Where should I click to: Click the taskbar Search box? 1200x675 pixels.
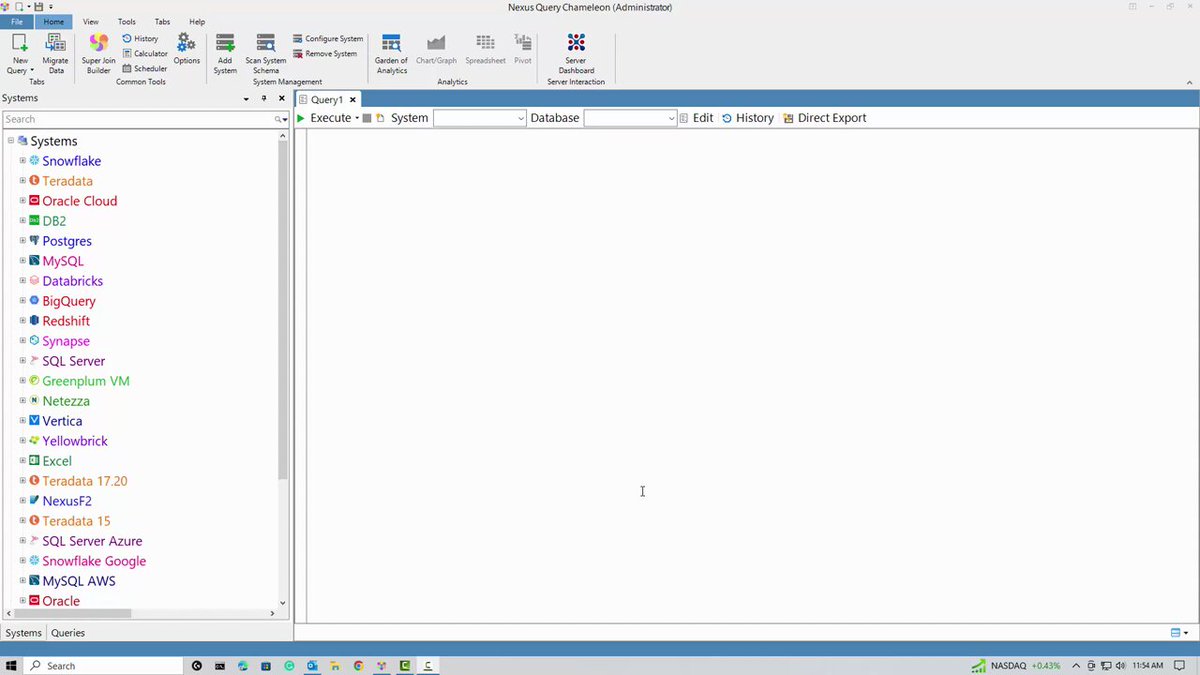pos(105,665)
